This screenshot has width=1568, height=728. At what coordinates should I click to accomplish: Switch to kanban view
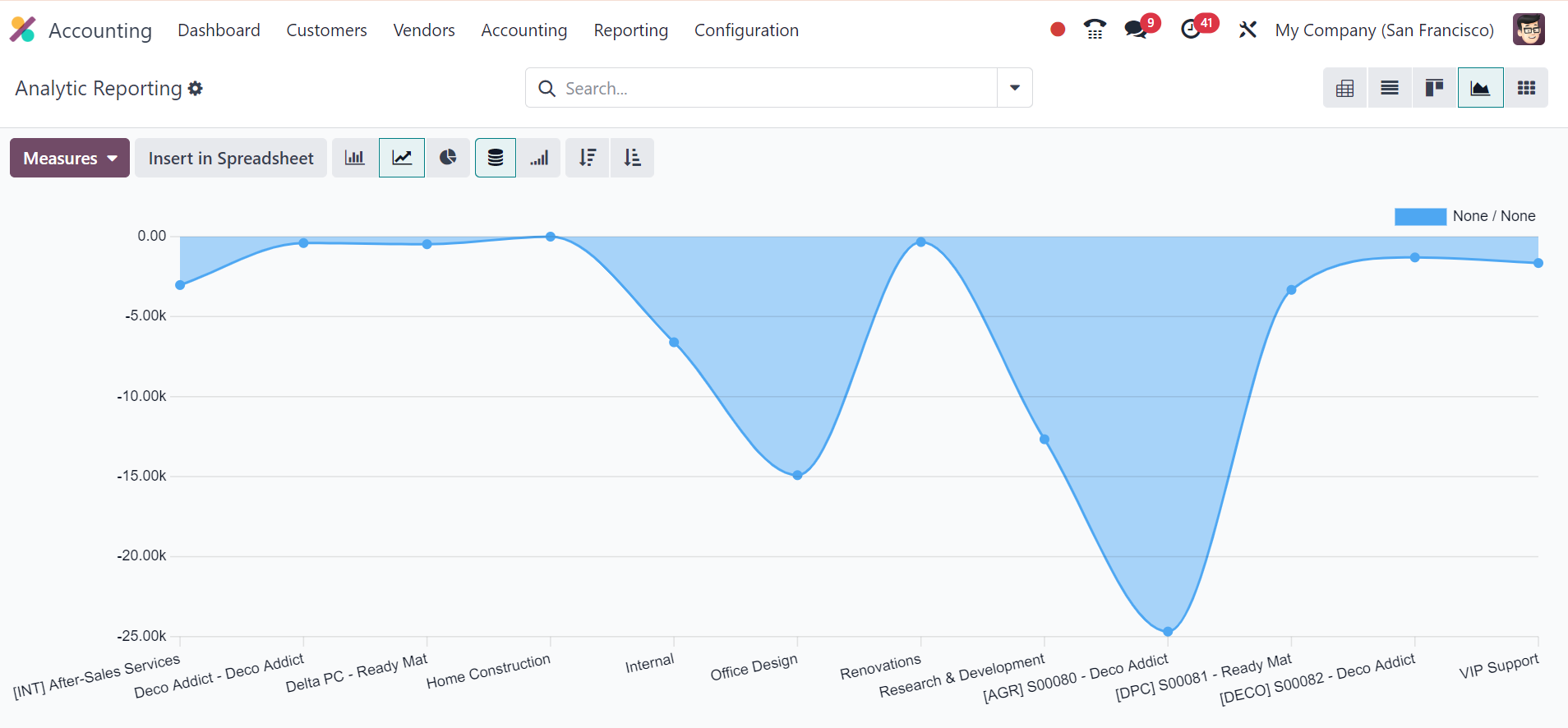click(x=1435, y=88)
